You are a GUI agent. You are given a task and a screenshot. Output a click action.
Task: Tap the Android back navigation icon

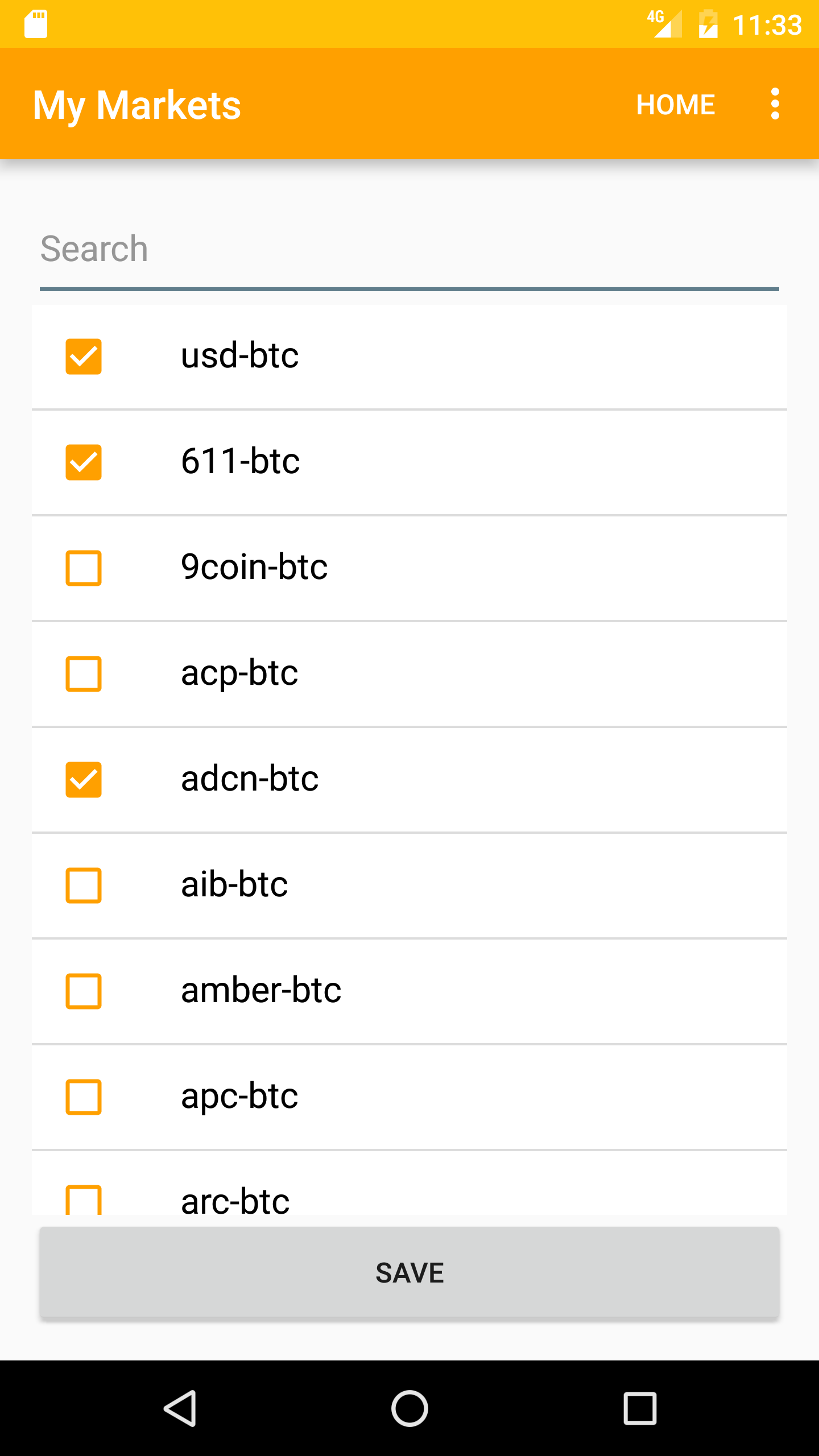click(x=181, y=1408)
